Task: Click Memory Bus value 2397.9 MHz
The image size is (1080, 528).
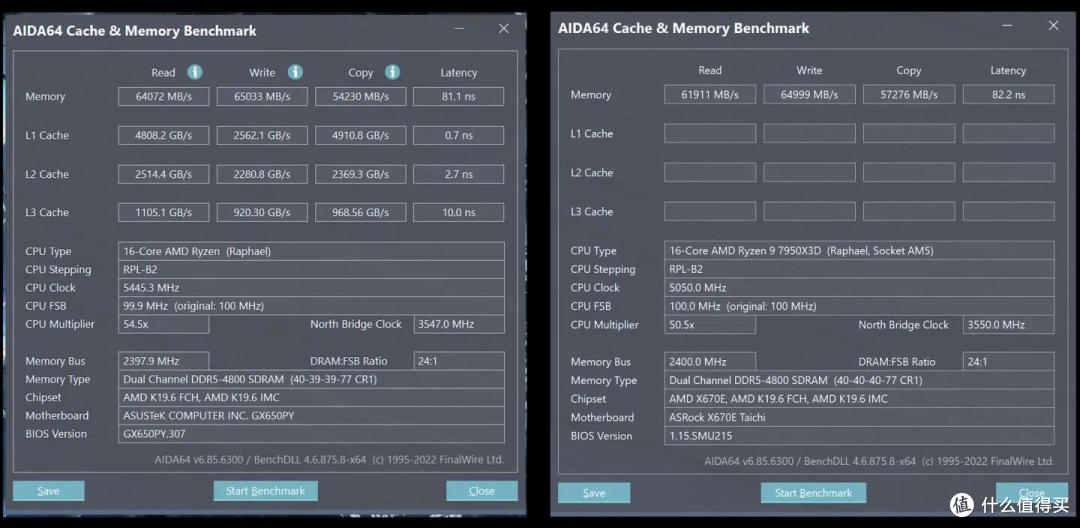Action: pyautogui.click(x=164, y=361)
